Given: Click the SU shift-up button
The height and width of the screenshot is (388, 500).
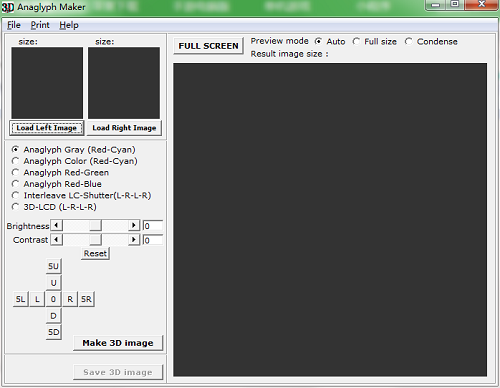Looking at the screenshot, I should [53, 266].
